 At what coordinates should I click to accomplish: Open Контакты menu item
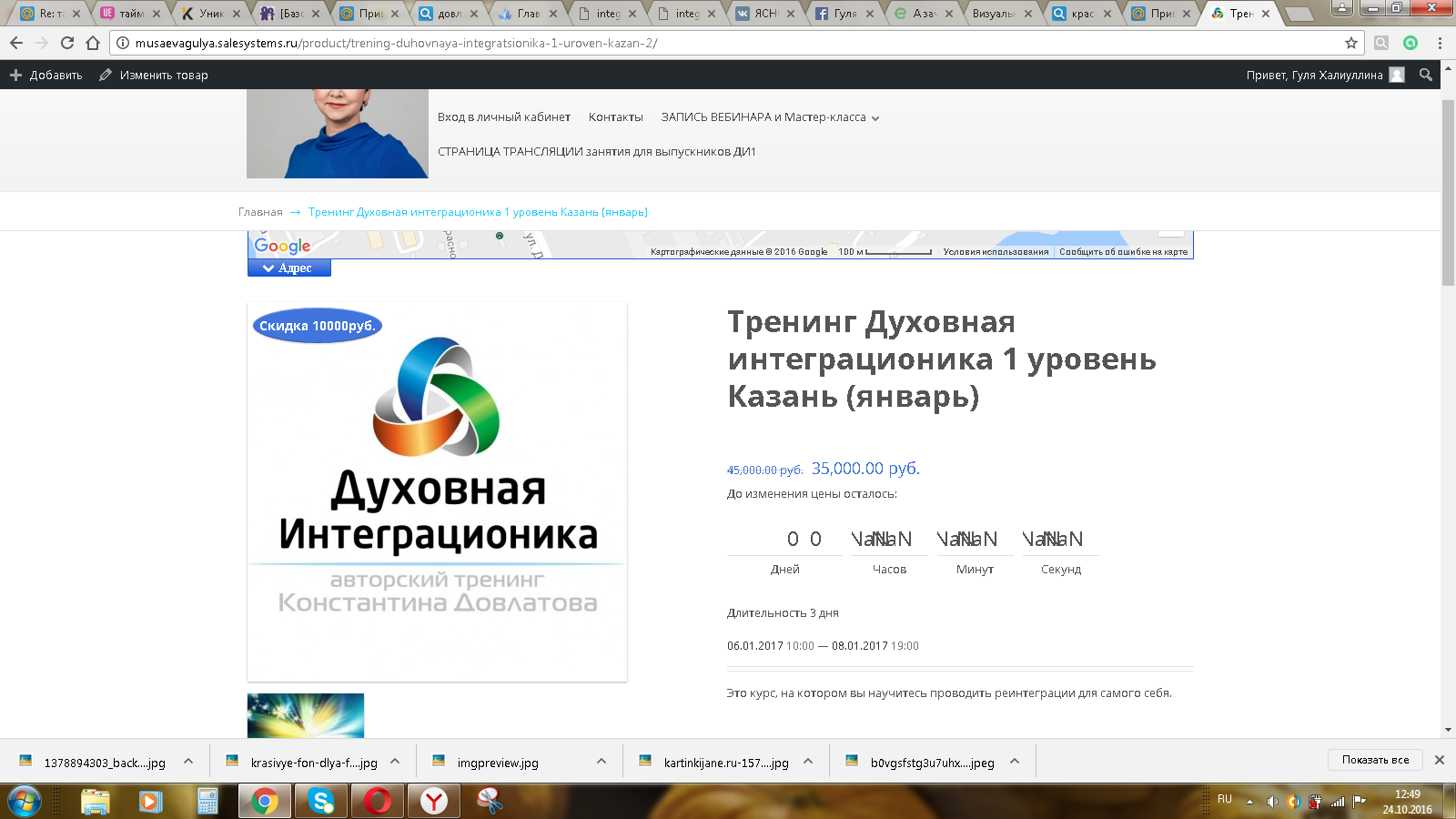(615, 117)
